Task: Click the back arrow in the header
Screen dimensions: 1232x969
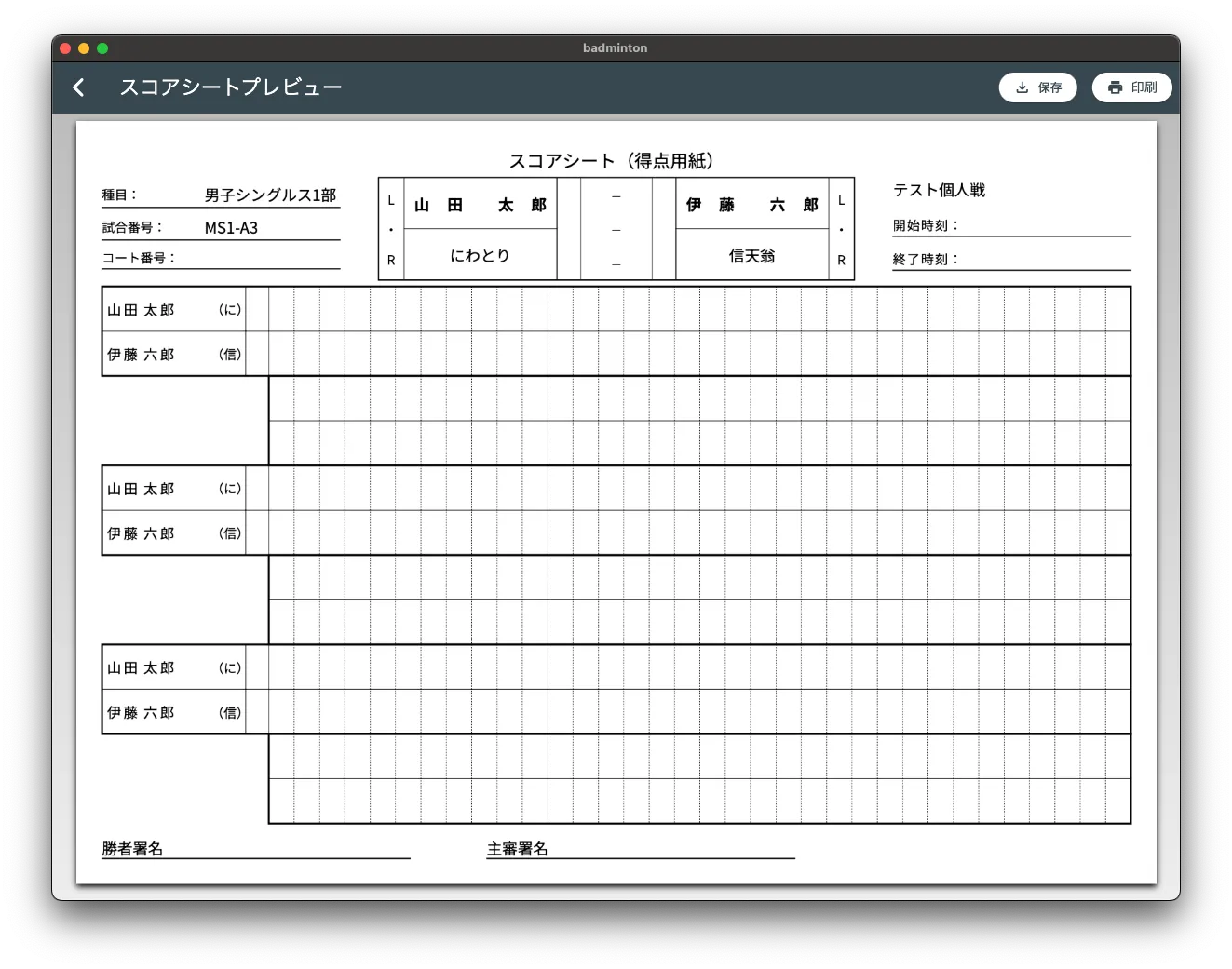Action: (78, 87)
